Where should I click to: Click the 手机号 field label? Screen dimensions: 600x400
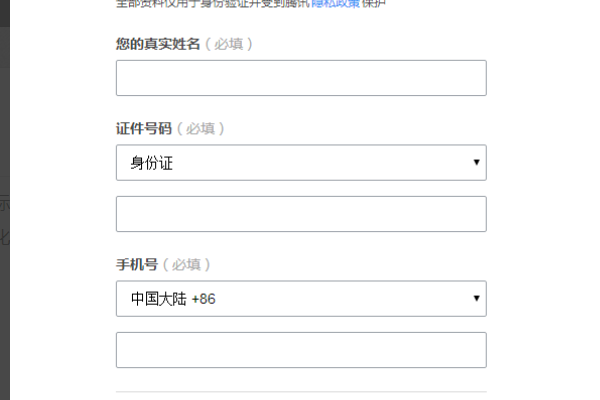137,265
